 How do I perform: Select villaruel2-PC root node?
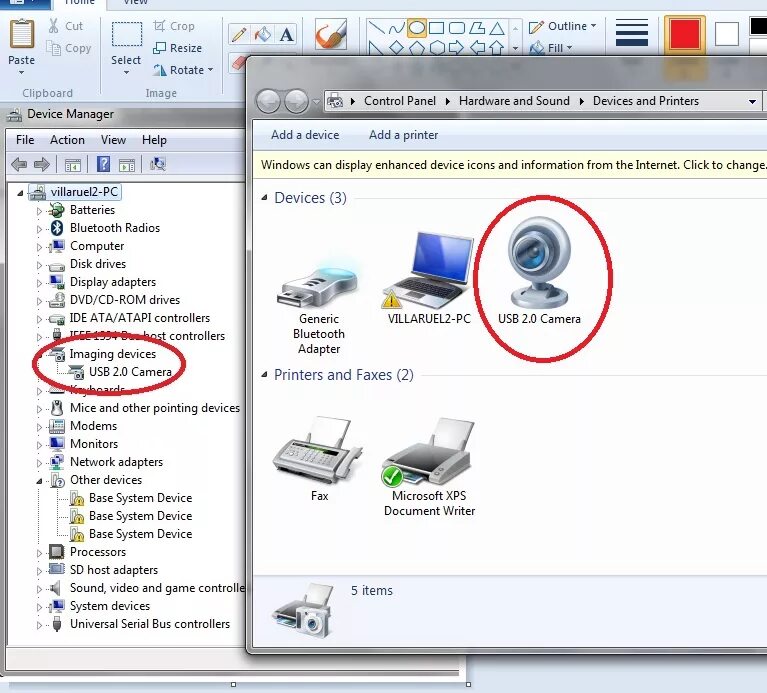84,192
